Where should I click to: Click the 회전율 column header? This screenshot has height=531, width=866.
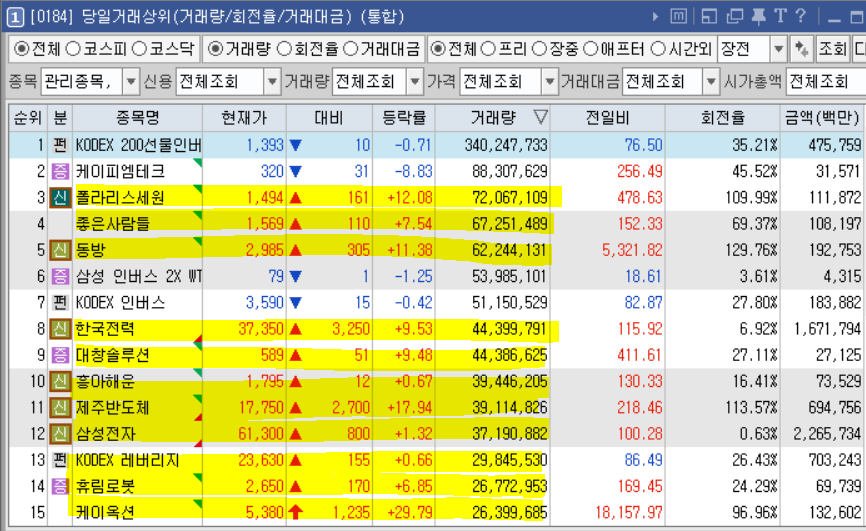[722, 118]
